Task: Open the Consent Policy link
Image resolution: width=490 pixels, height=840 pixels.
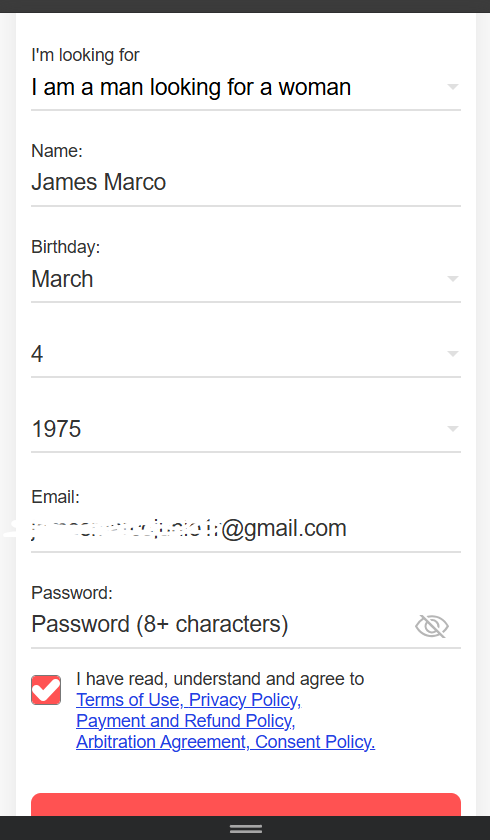Action: point(315,741)
